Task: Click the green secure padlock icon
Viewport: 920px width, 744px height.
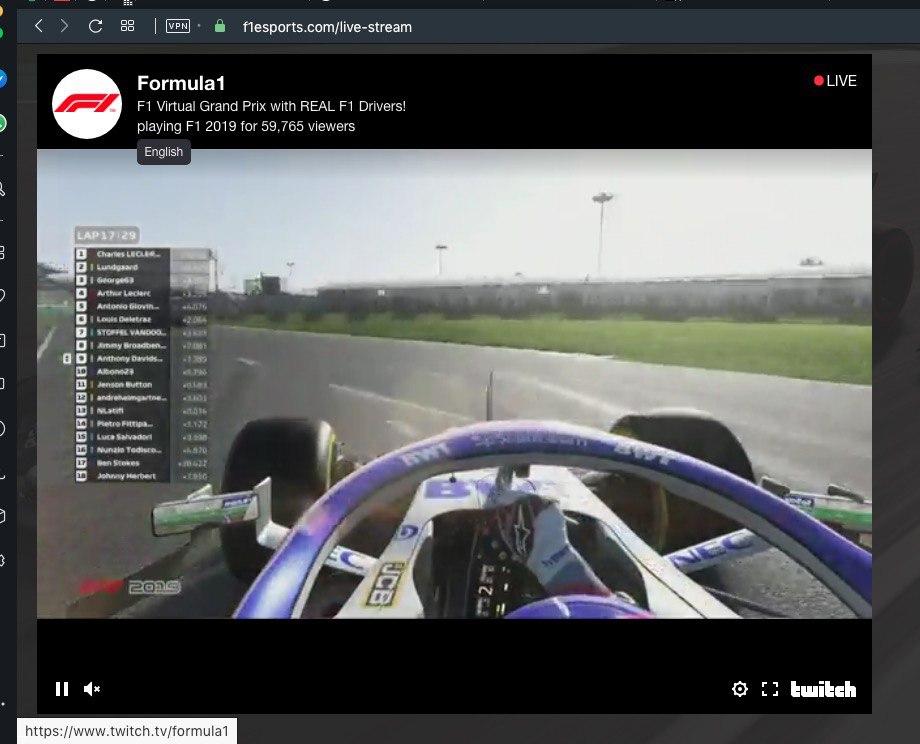Action: (x=220, y=26)
